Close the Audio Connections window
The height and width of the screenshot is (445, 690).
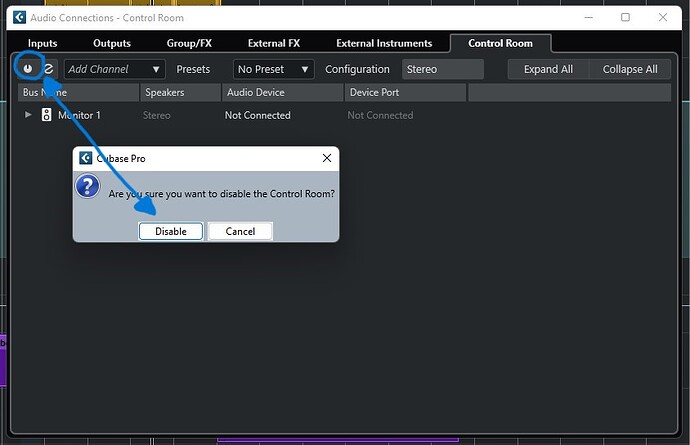663,18
